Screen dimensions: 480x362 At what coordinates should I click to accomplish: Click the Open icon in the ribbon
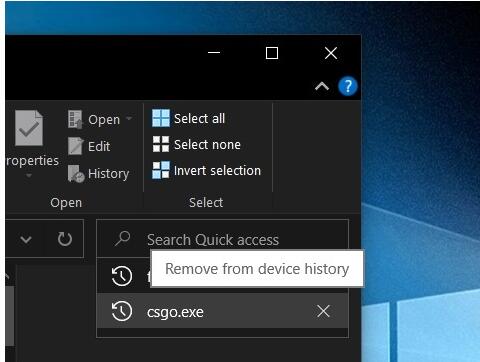coord(75,119)
